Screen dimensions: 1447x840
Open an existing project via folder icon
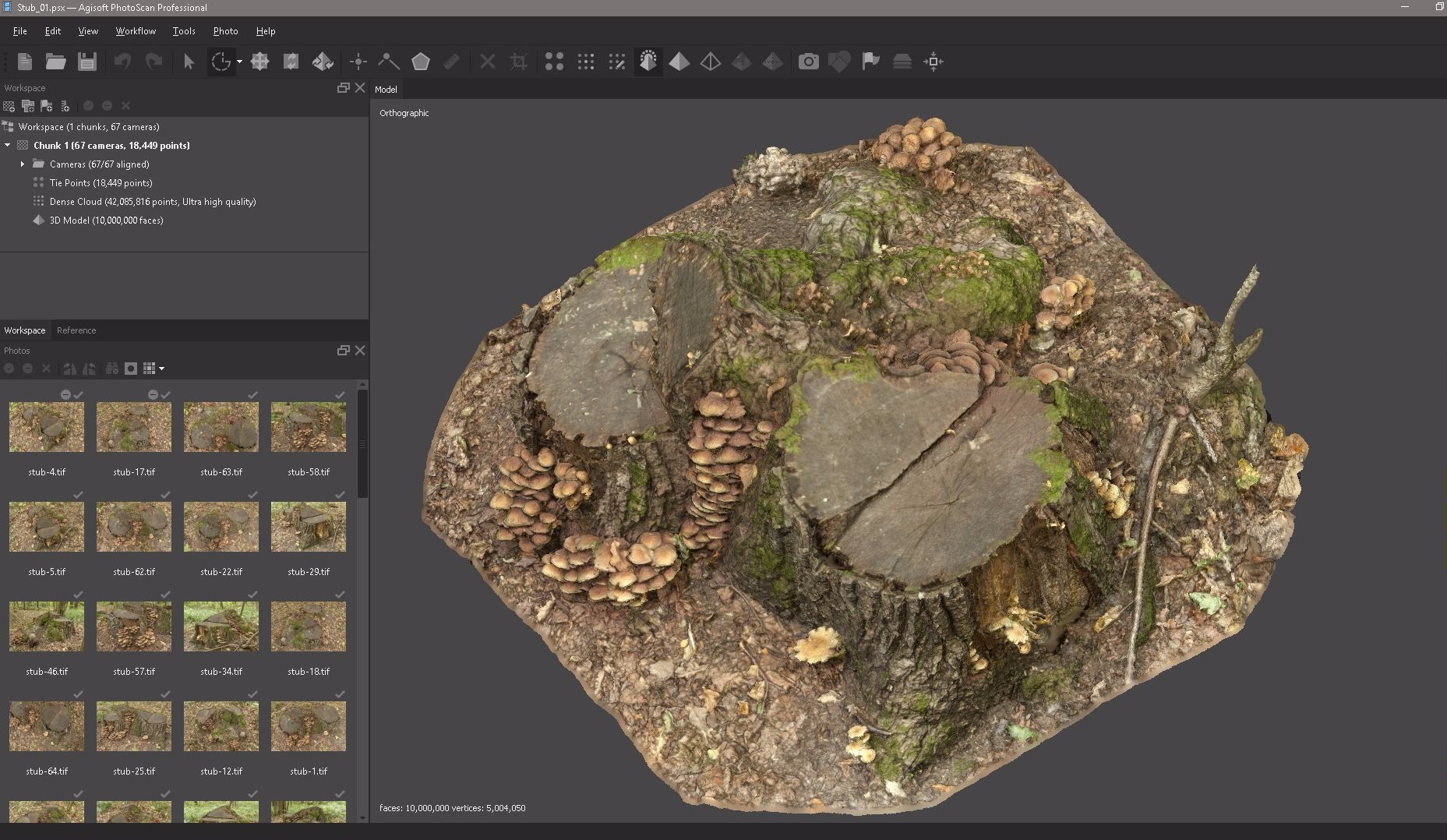point(55,62)
